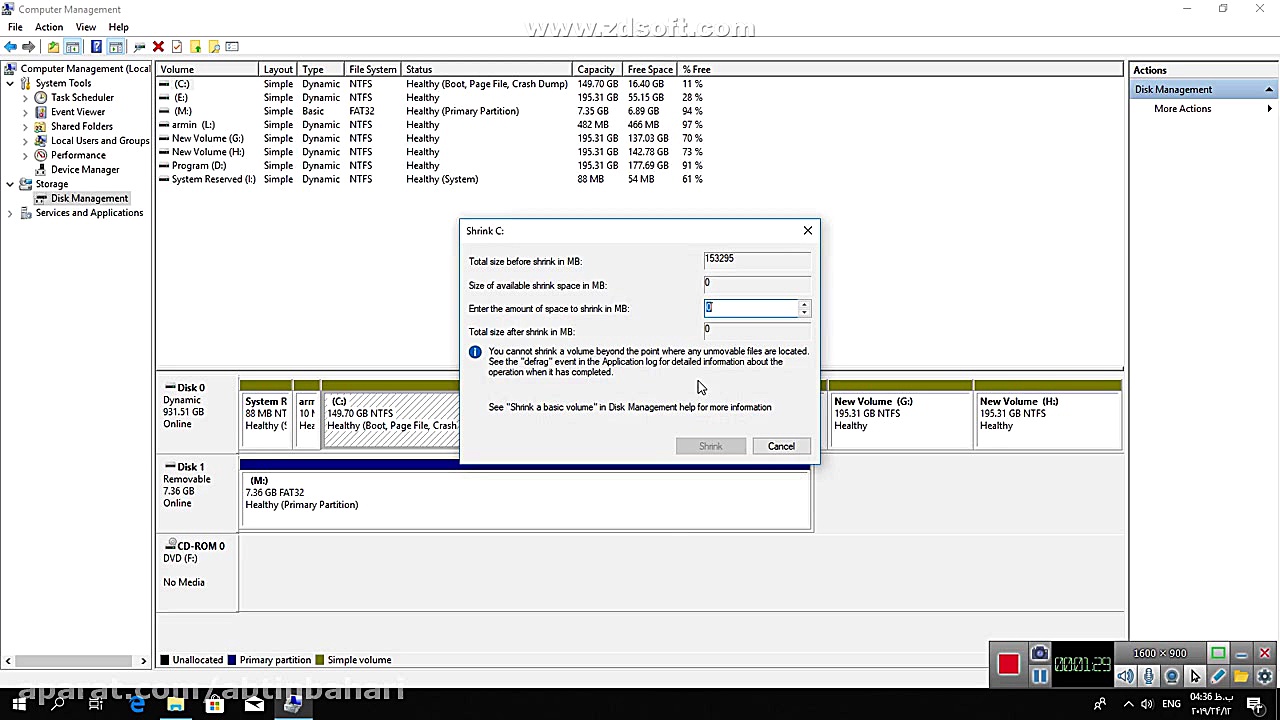Open Help via the blue question-mark icon
This screenshot has width=1280, height=720.
click(96, 47)
